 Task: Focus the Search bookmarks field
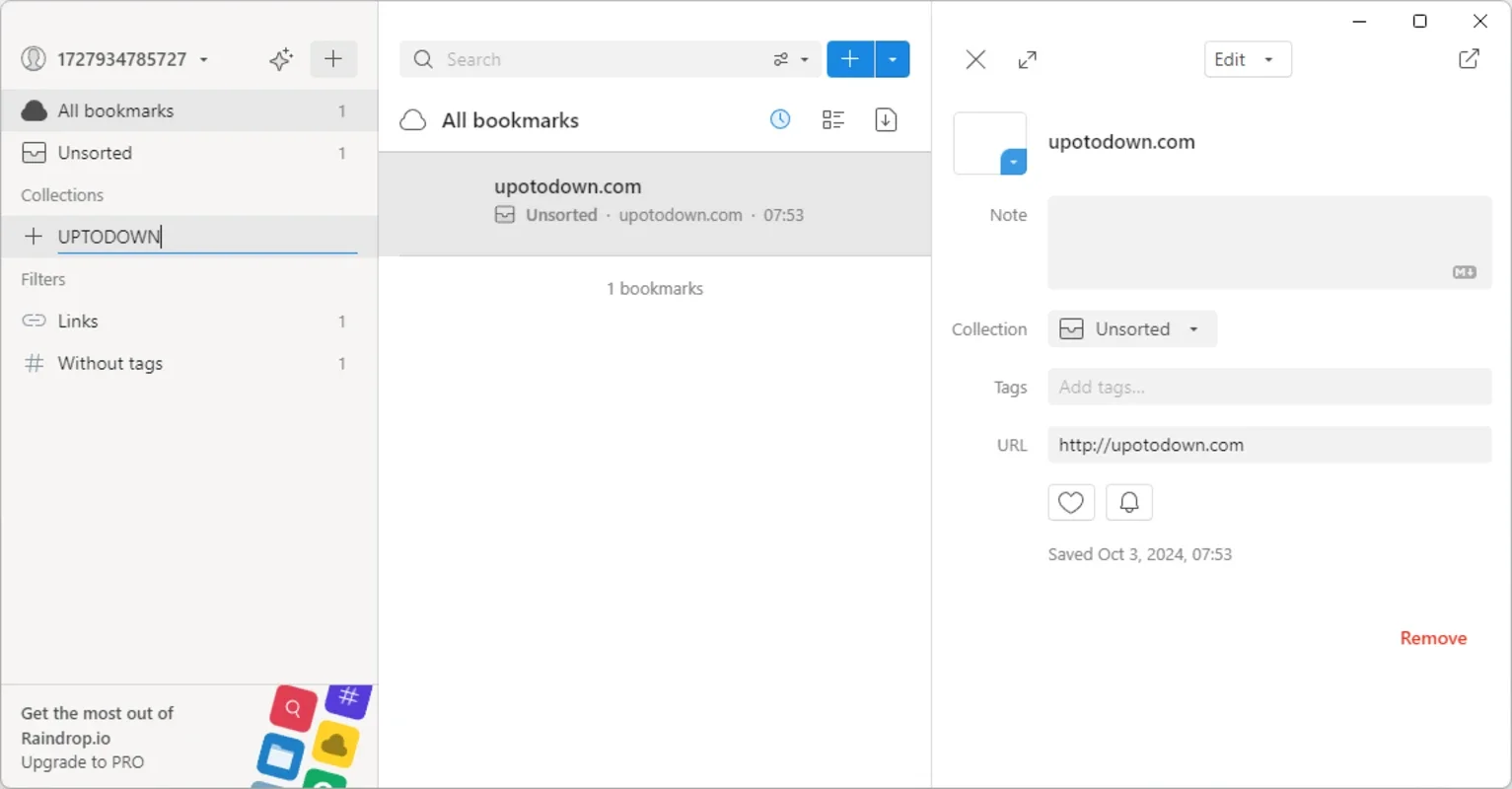602,59
